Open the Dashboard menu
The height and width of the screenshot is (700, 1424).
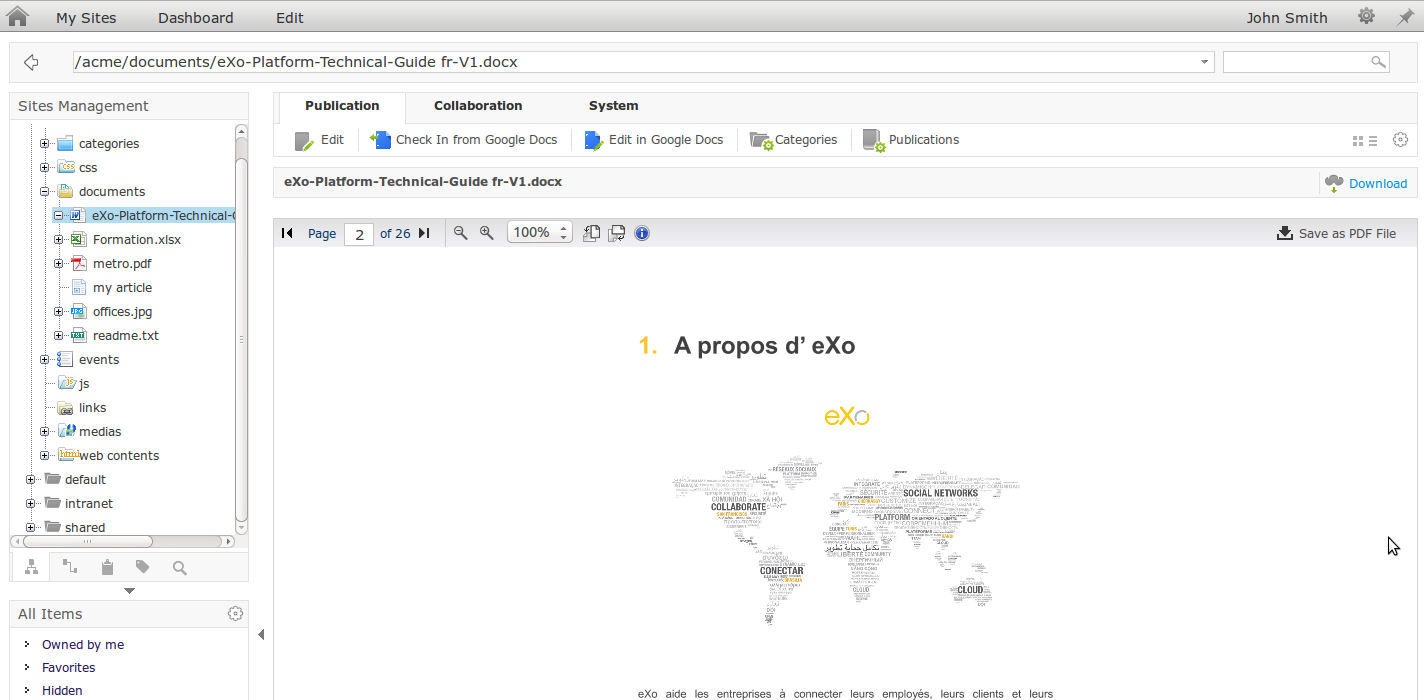pyautogui.click(x=196, y=18)
